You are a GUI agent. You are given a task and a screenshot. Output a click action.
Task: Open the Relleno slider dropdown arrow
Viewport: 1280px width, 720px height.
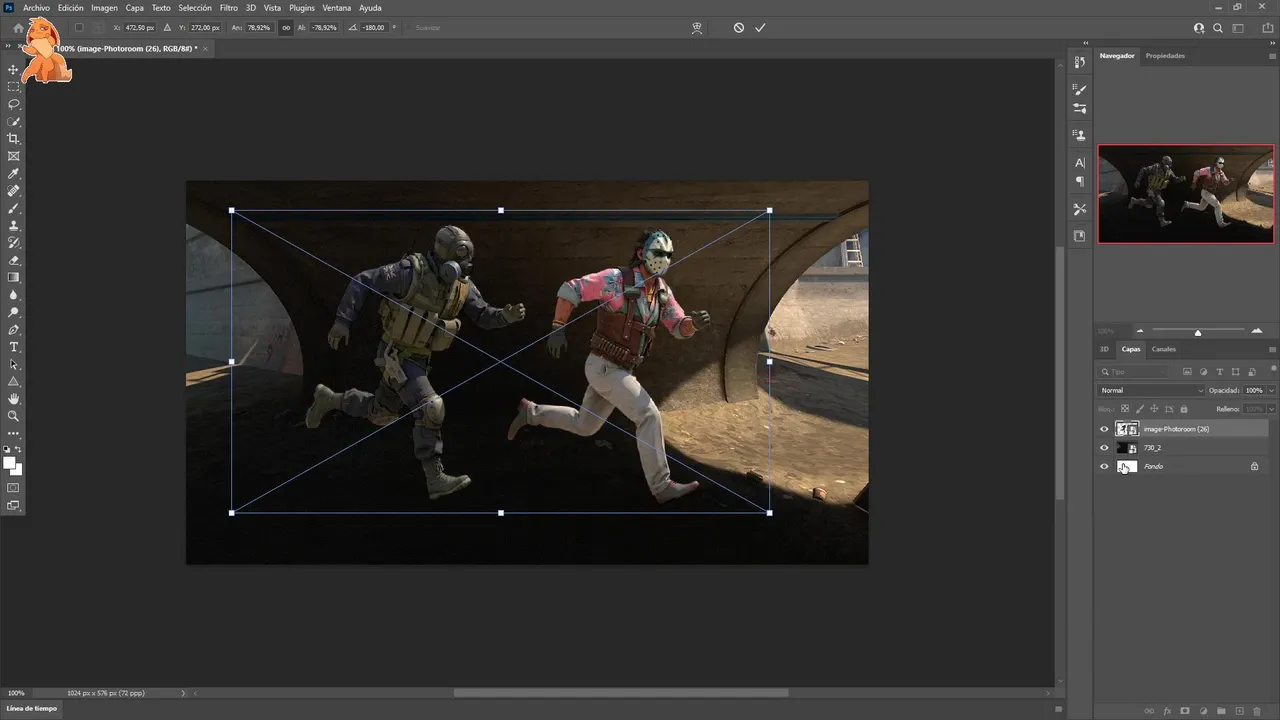click(x=1271, y=409)
